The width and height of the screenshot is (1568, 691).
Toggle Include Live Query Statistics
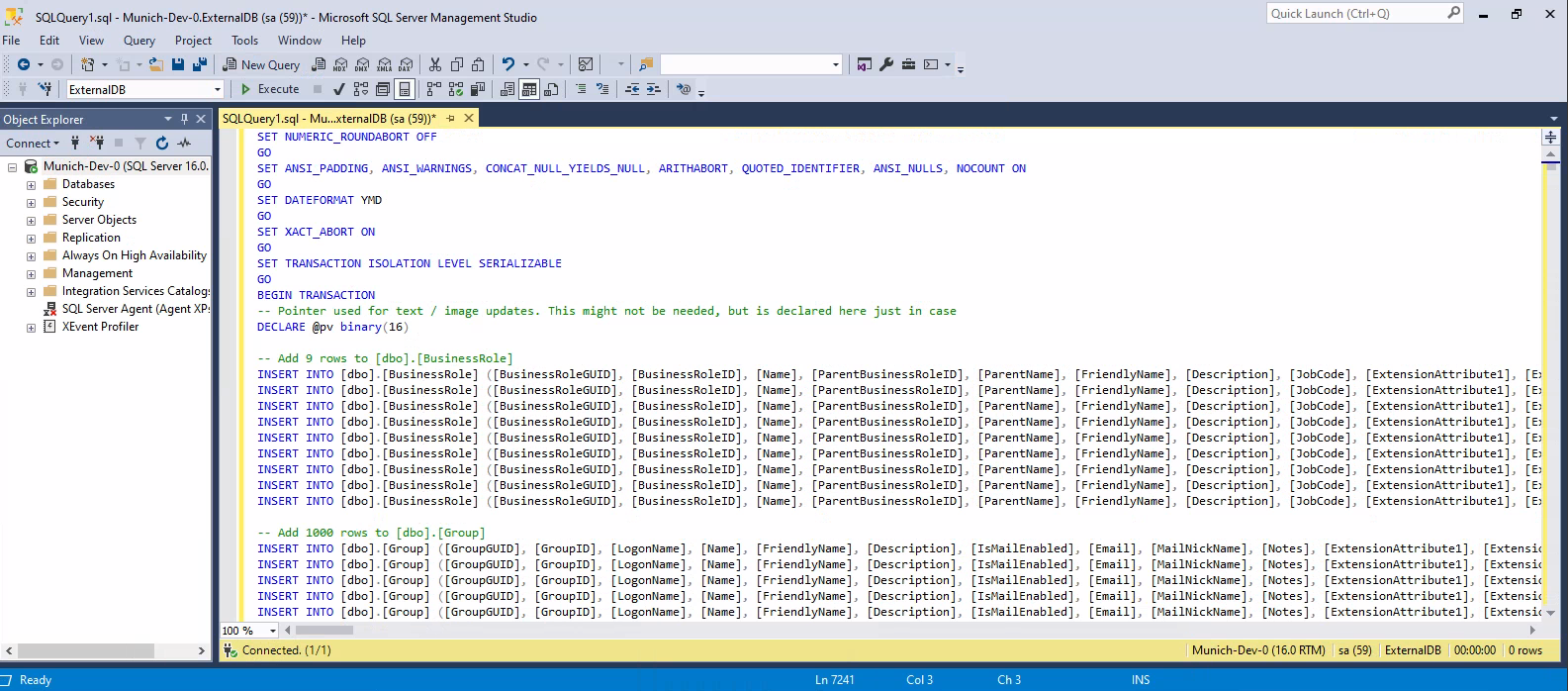click(x=456, y=89)
